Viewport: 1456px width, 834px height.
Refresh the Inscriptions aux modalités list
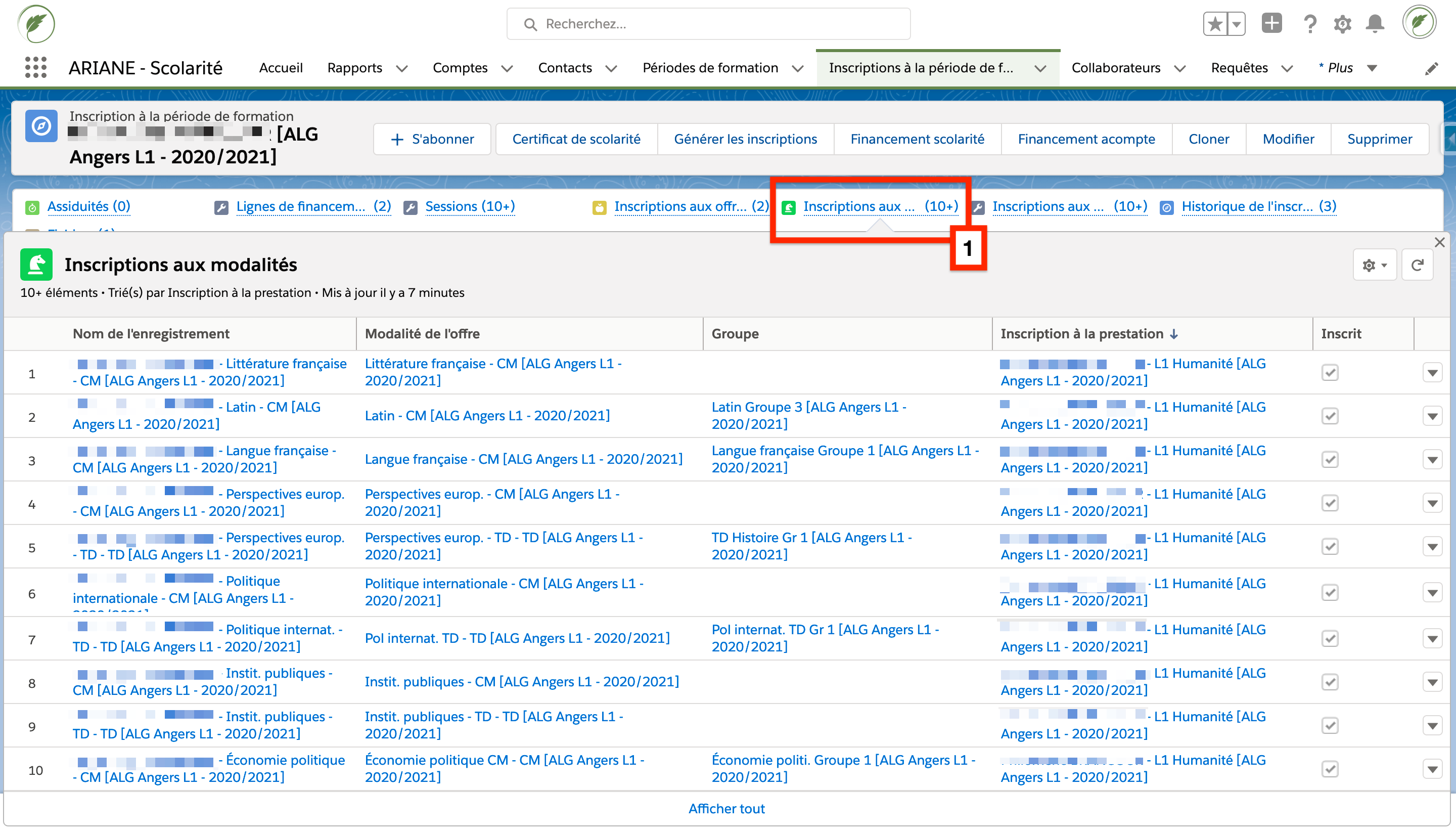pyautogui.click(x=1417, y=265)
